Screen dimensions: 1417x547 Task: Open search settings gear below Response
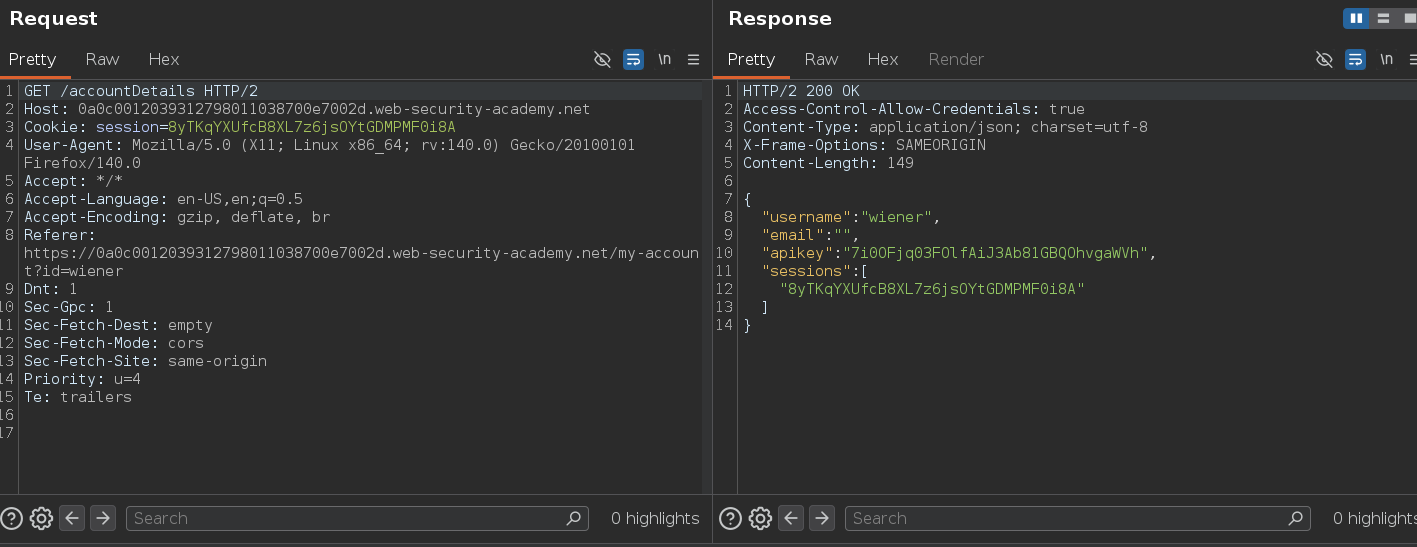[760, 518]
